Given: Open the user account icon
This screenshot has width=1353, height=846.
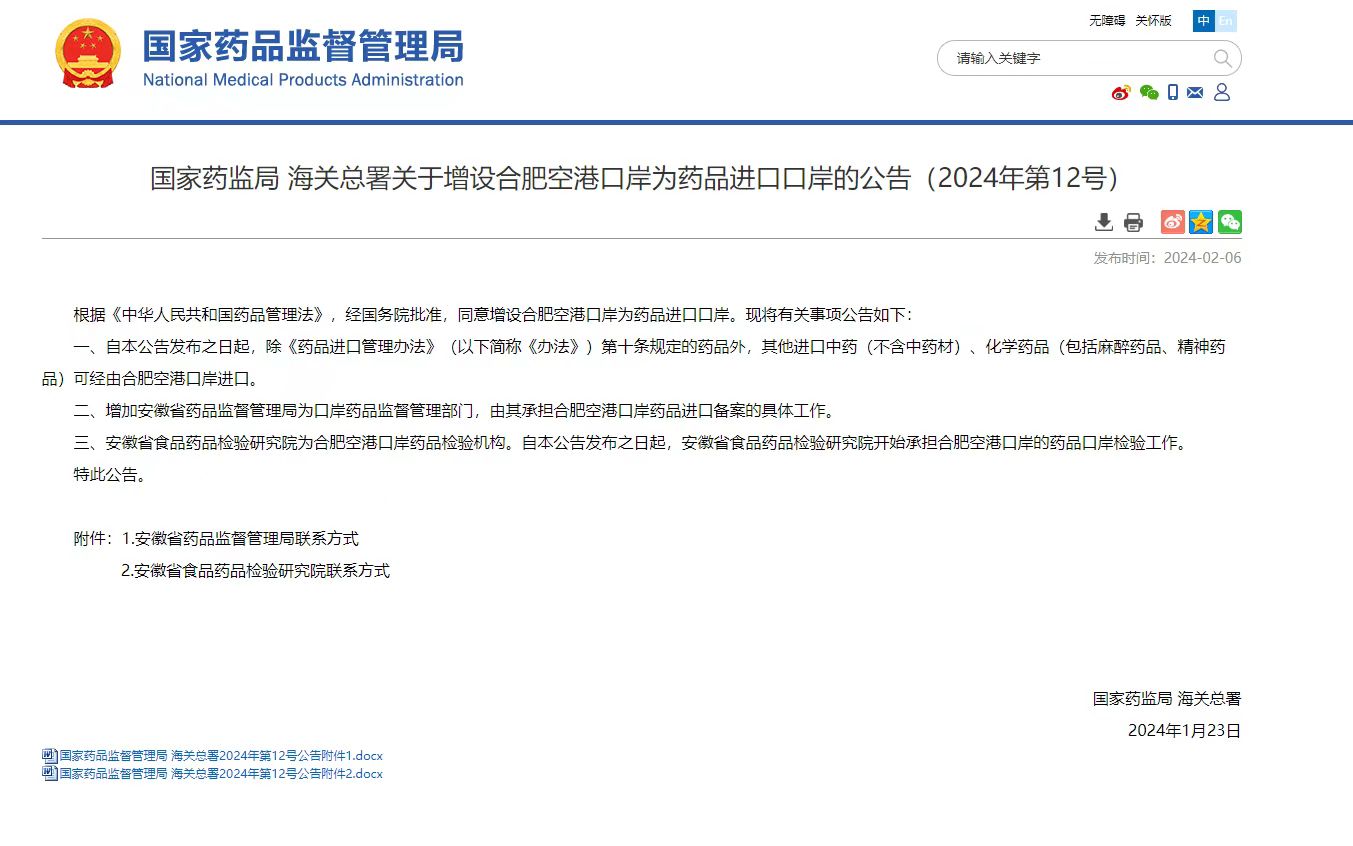Looking at the screenshot, I should 1222,93.
